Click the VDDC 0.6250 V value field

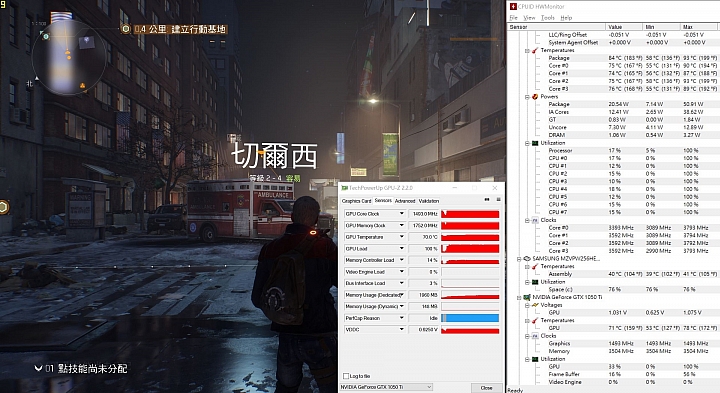[x=423, y=330]
